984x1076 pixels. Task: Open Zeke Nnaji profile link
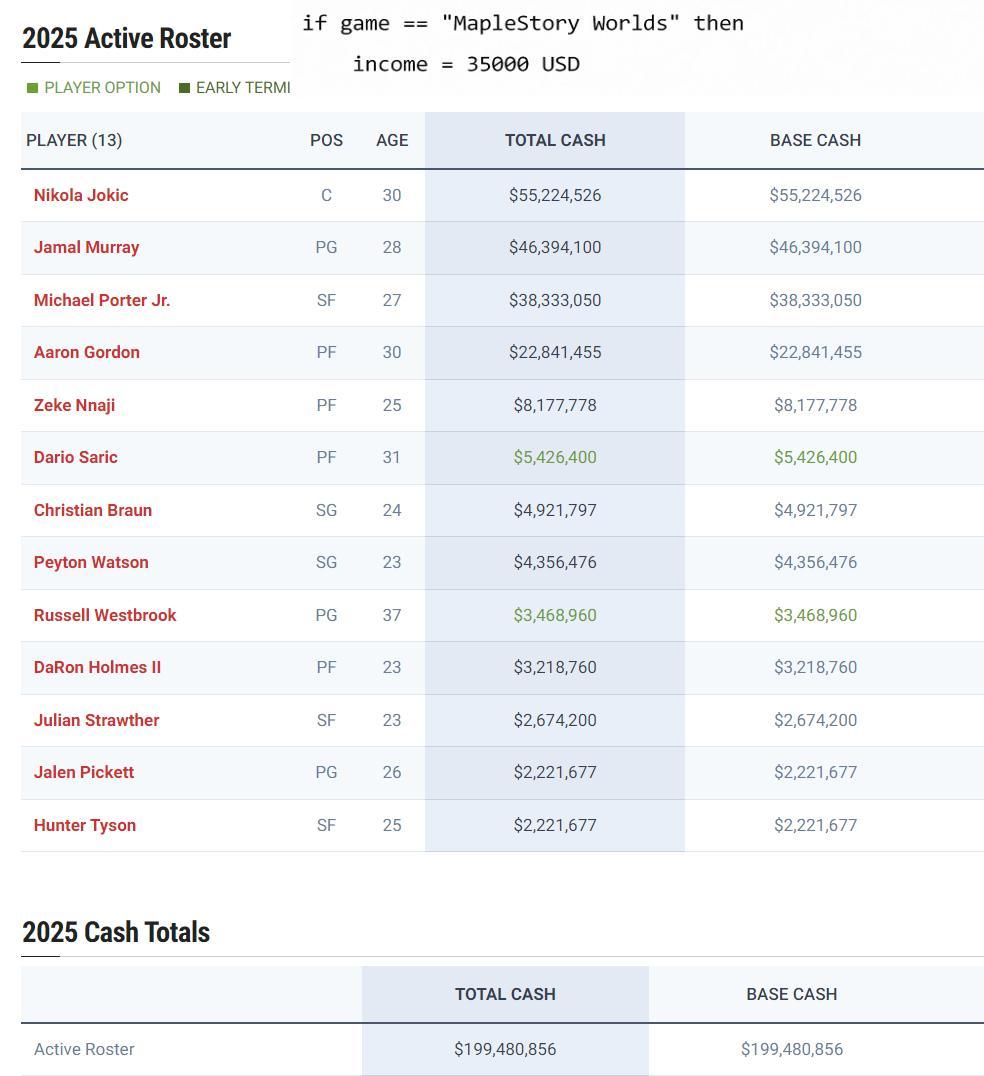click(x=74, y=405)
